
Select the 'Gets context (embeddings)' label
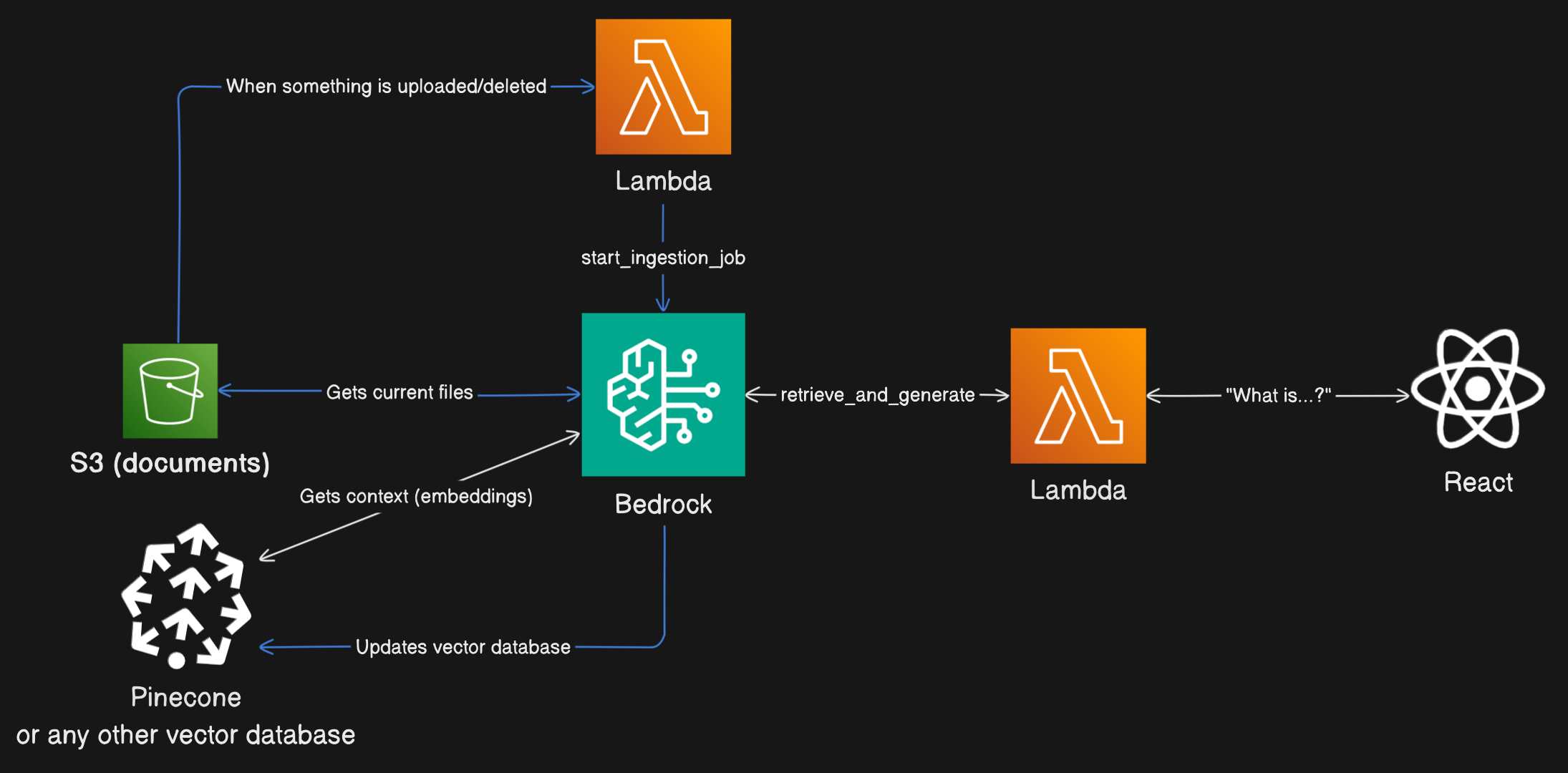coord(416,496)
